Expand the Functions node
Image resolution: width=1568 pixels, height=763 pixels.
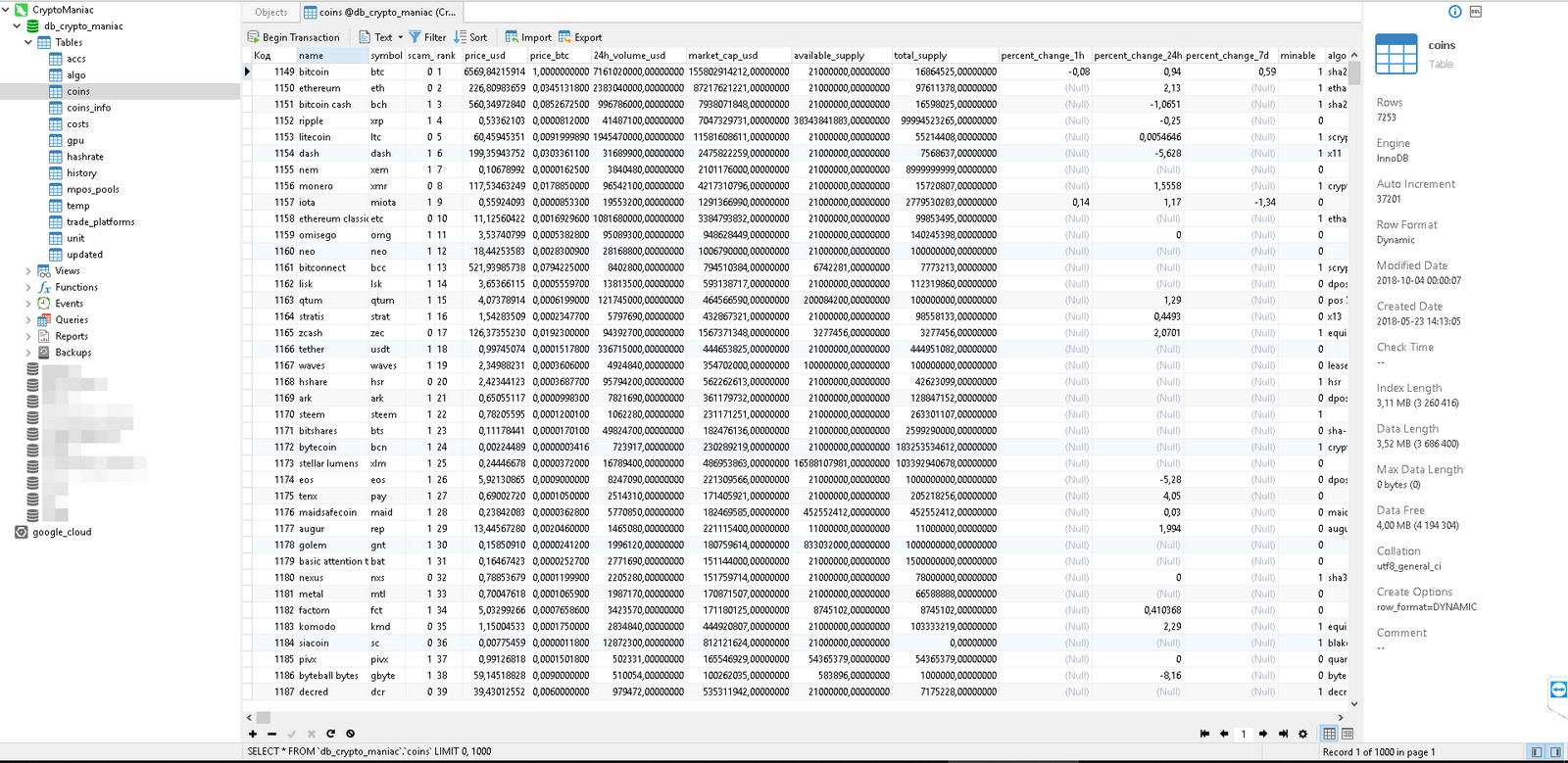click(x=28, y=287)
